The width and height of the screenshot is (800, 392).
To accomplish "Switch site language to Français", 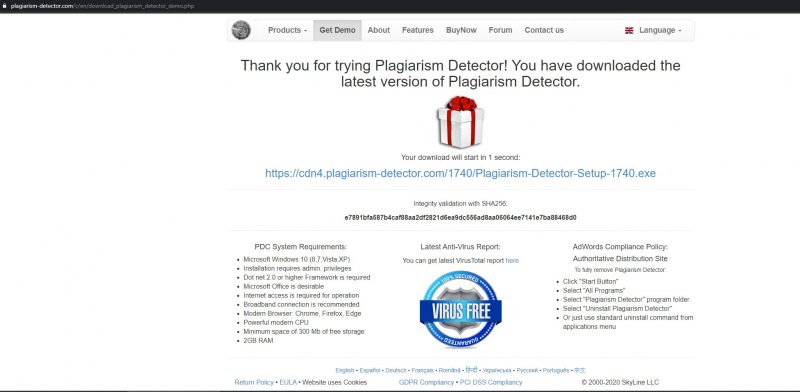I will (x=422, y=370).
